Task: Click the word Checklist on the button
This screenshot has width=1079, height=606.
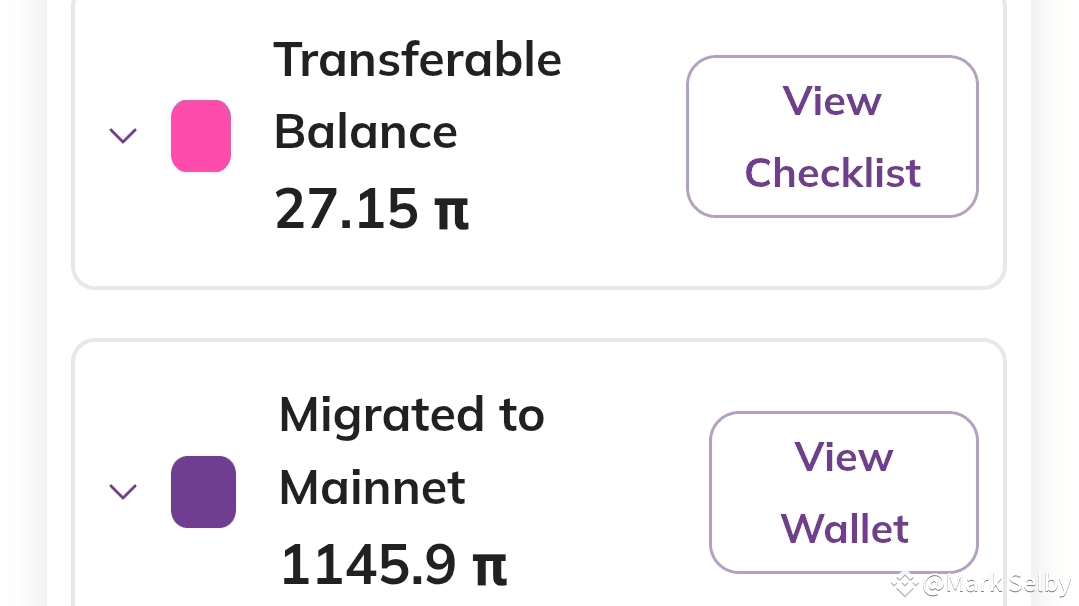Action: pyautogui.click(x=832, y=173)
